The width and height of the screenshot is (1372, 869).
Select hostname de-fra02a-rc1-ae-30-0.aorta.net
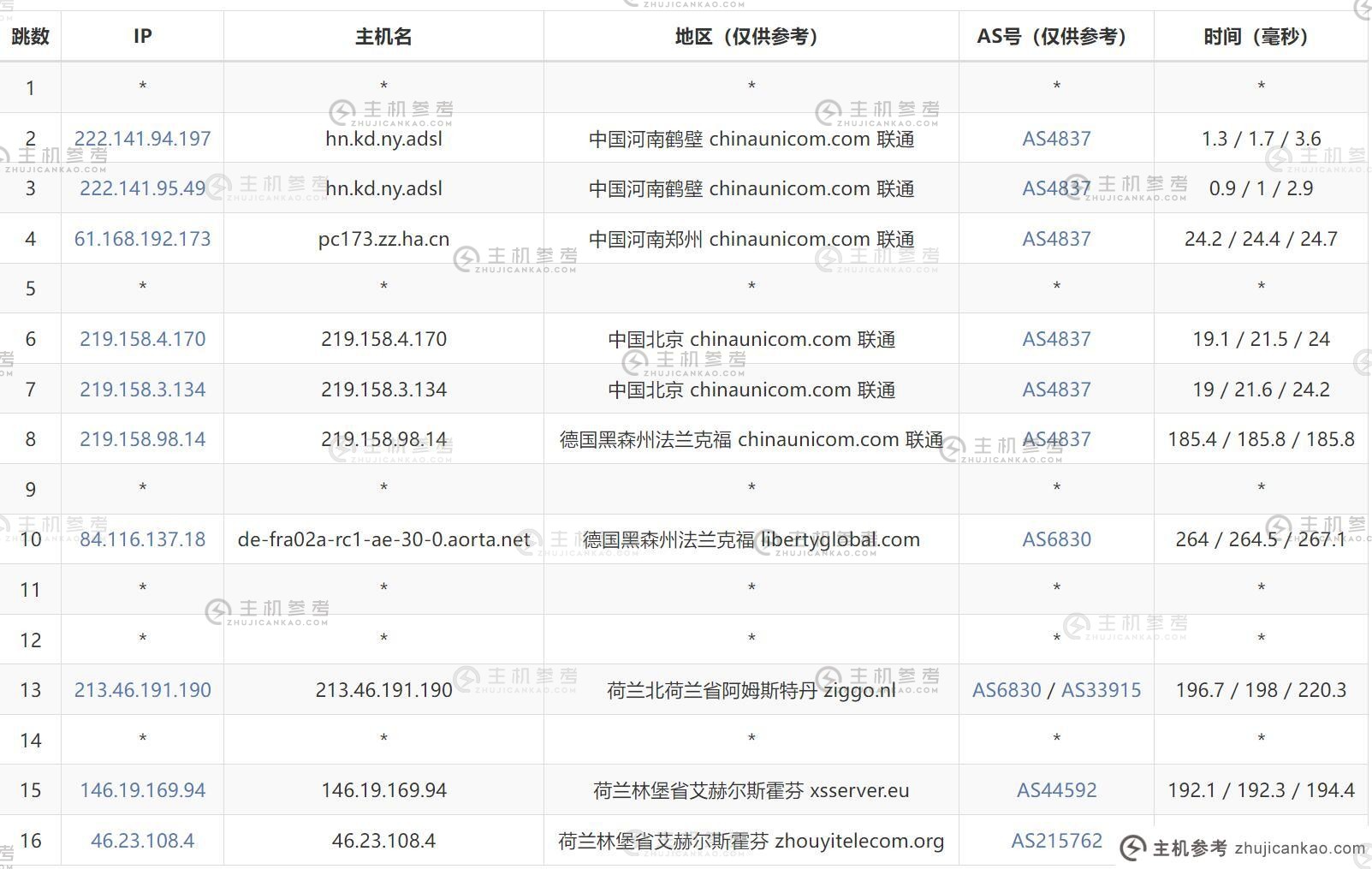383,539
